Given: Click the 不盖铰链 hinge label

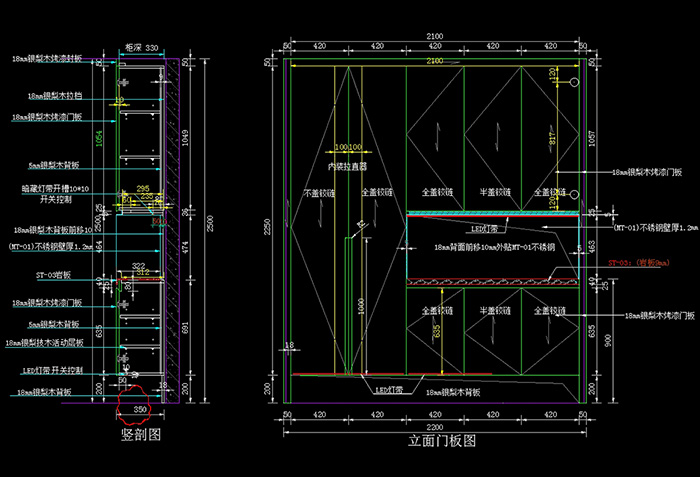Looking at the screenshot, I should [322, 192].
